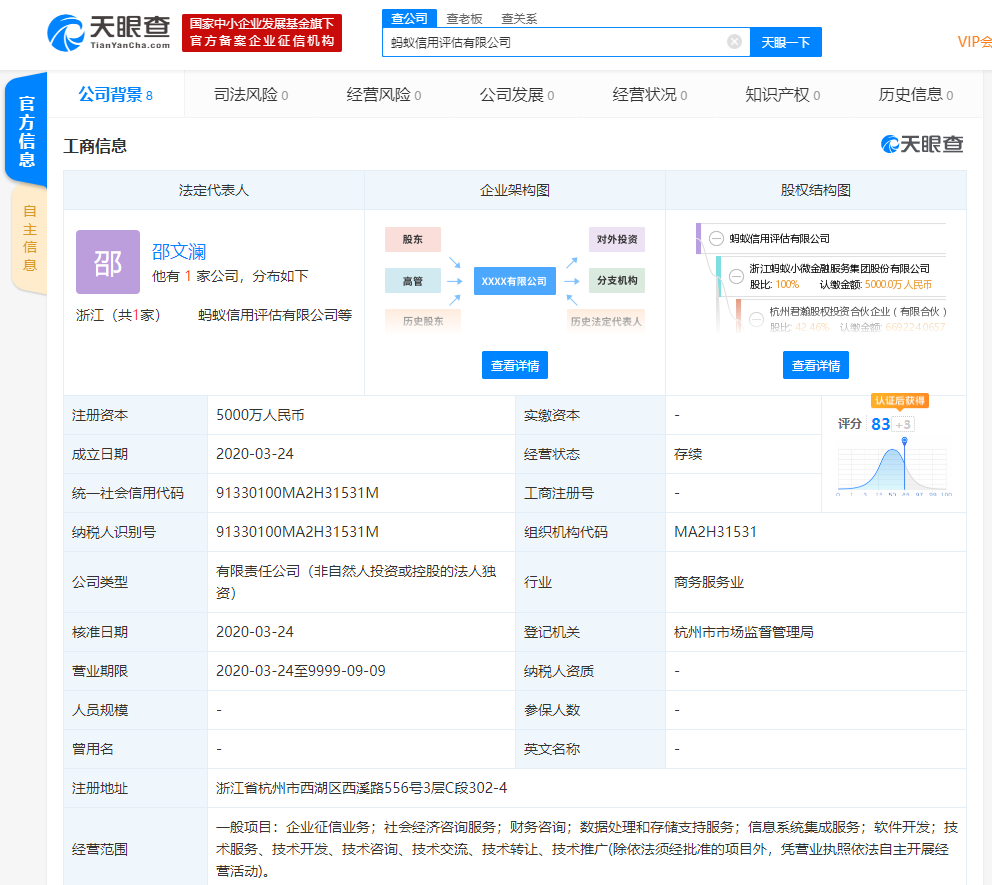This screenshot has width=992, height=885.
Task: Click 查看详情 under the equity structure chart
Action: (x=816, y=365)
